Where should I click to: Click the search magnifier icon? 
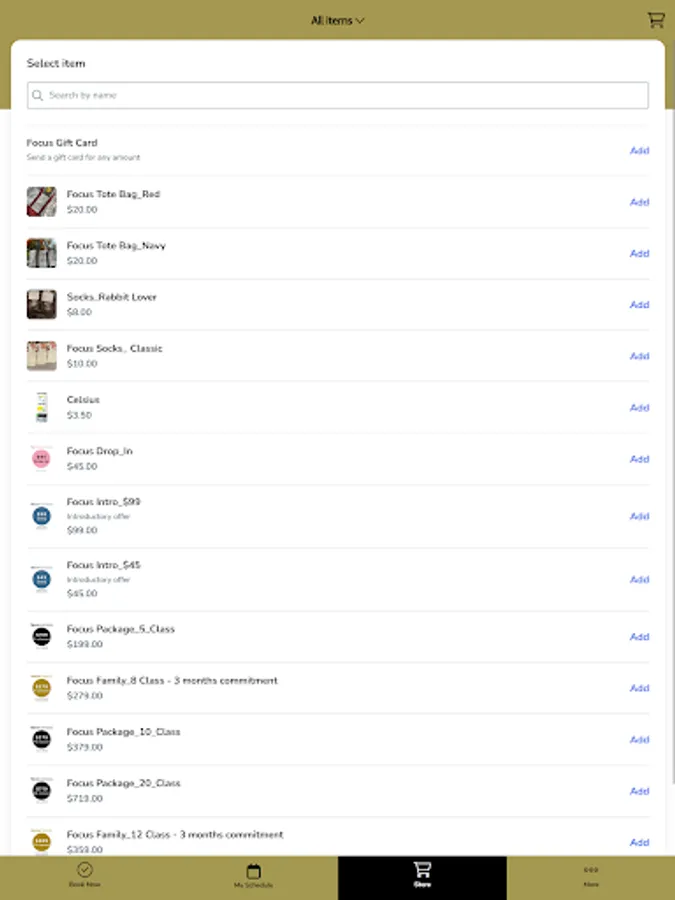click(x=38, y=94)
